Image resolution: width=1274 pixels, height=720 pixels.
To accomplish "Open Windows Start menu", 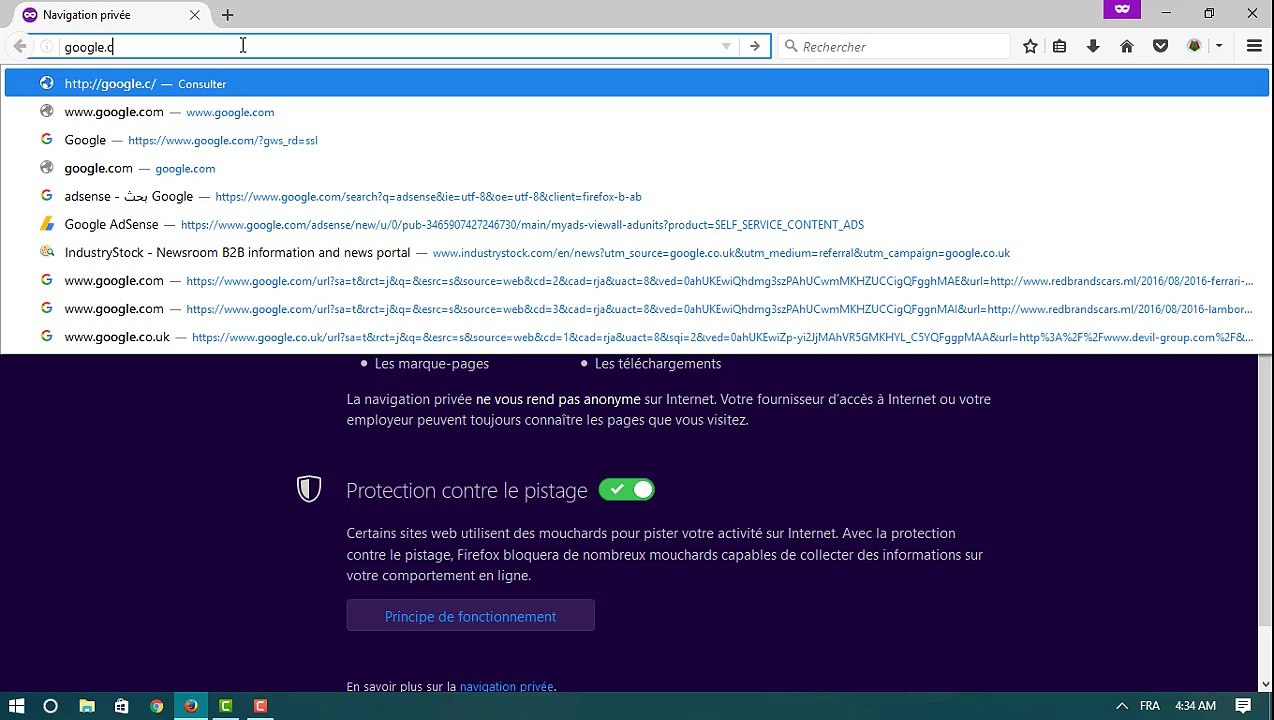I will 16,706.
